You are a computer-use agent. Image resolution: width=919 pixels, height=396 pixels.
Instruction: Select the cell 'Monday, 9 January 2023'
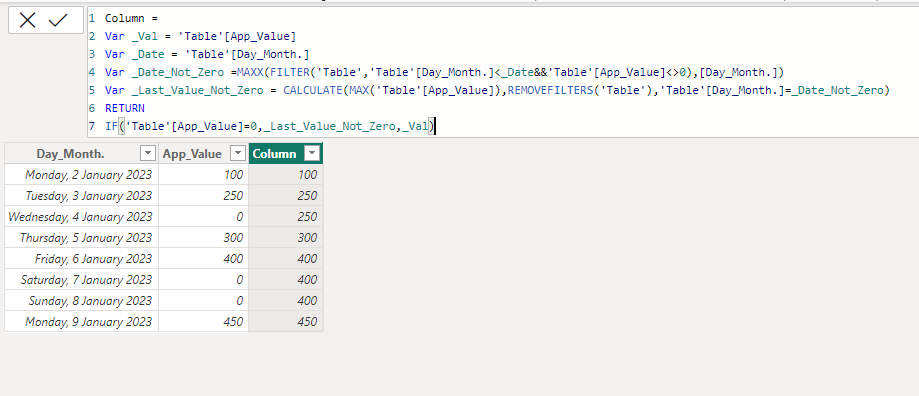click(81, 322)
